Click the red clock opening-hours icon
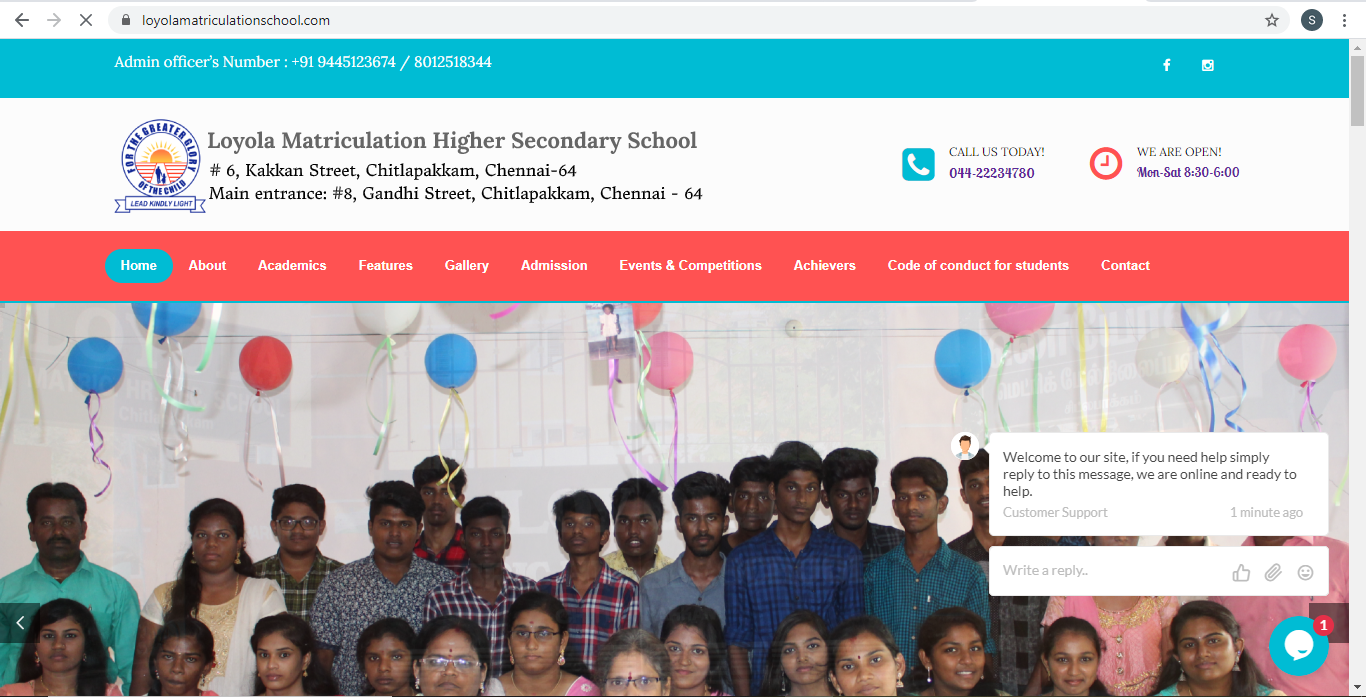 pyautogui.click(x=1106, y=163)
